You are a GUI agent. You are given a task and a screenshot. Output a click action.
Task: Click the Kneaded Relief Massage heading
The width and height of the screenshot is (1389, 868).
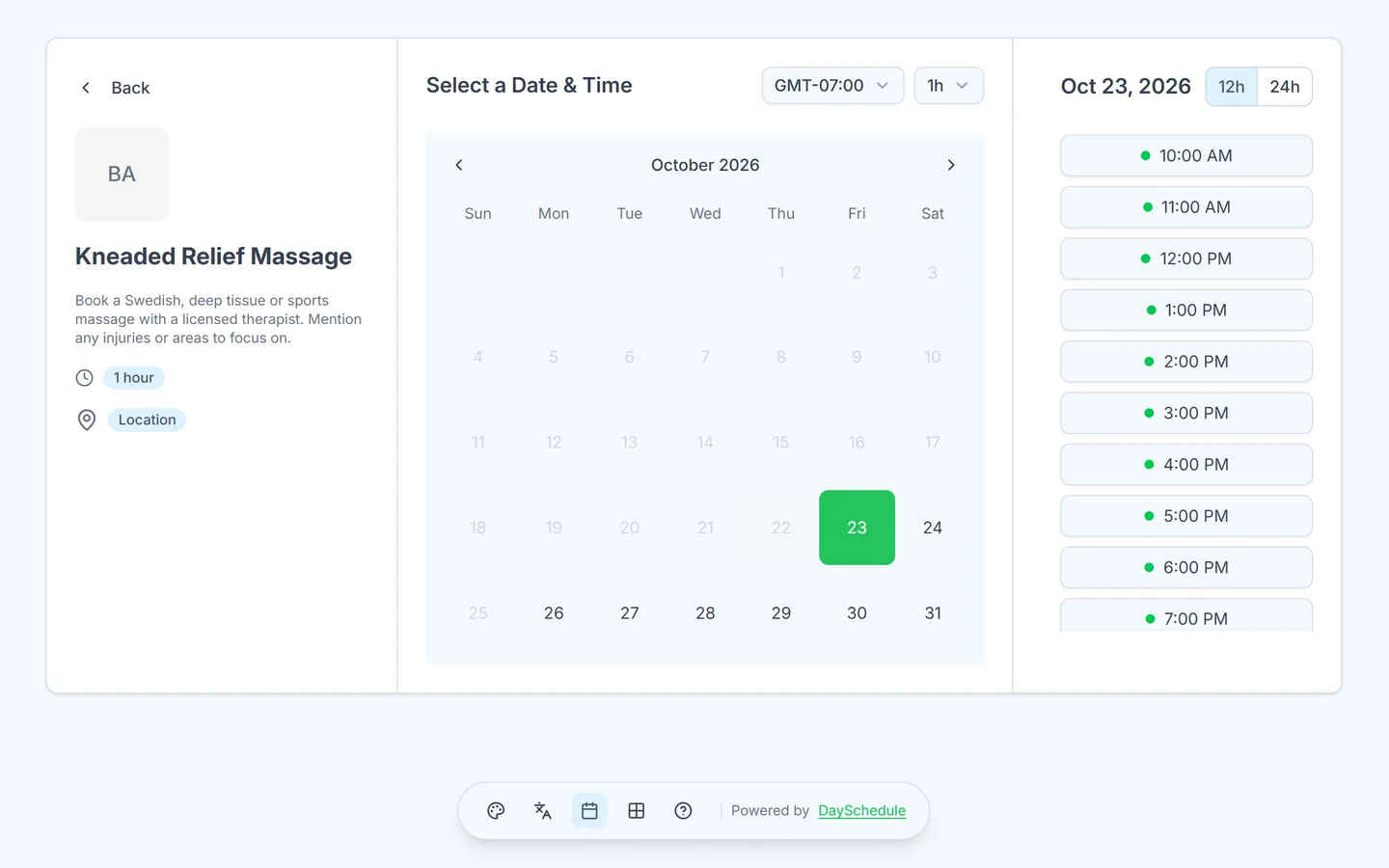click(213, 257)
